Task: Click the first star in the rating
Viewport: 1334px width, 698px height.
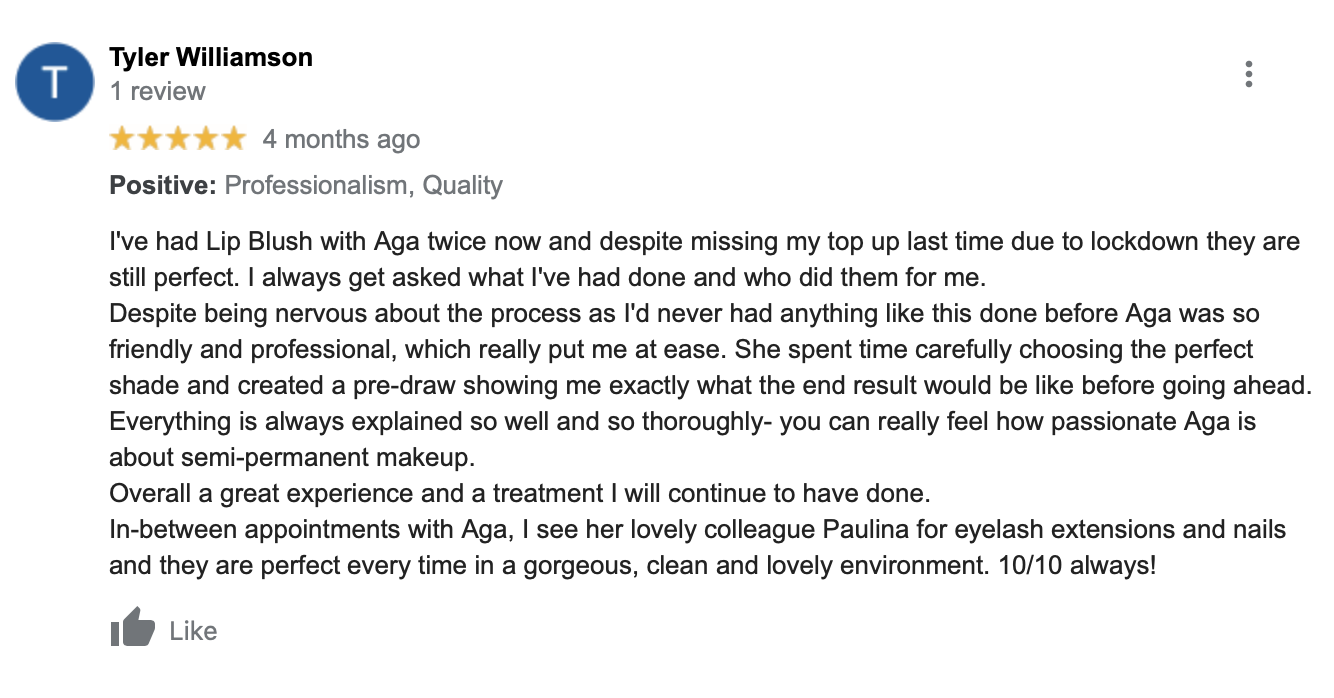Action: [123, 139]
